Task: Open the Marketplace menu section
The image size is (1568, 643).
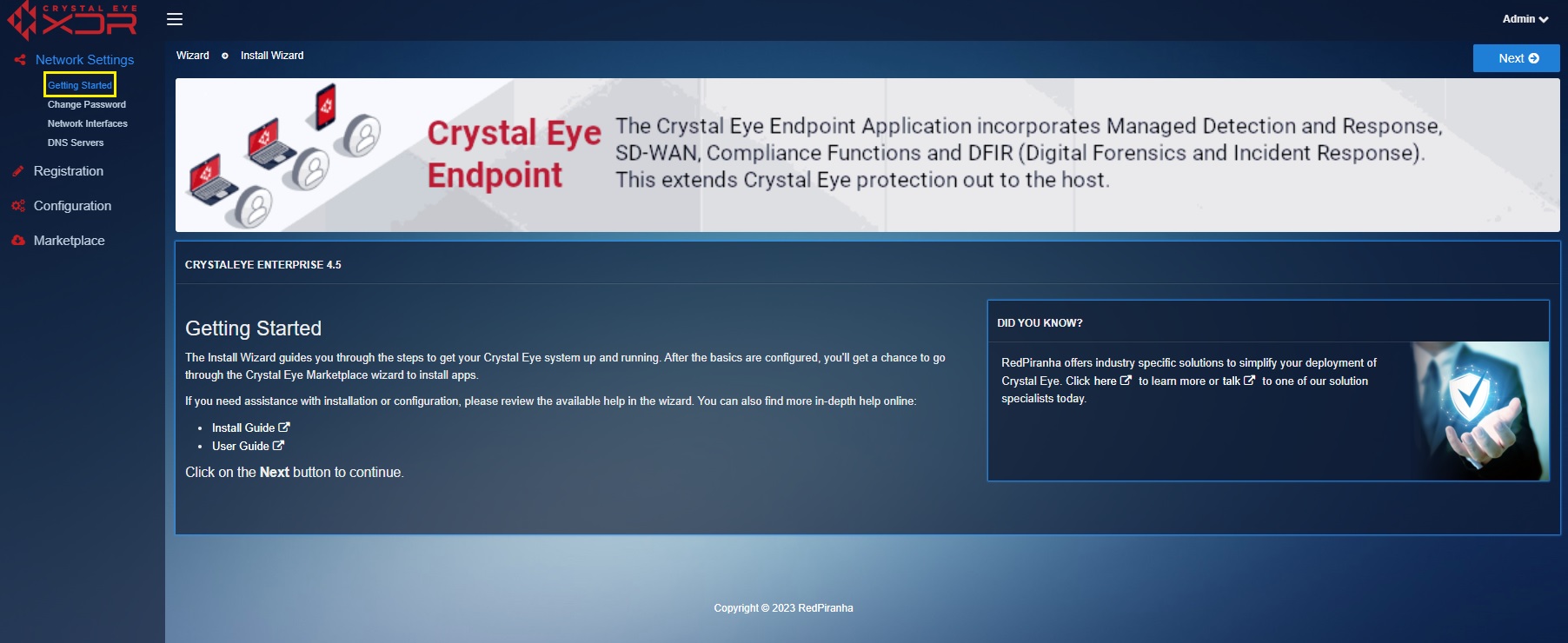Action: (x=69, y=241)
